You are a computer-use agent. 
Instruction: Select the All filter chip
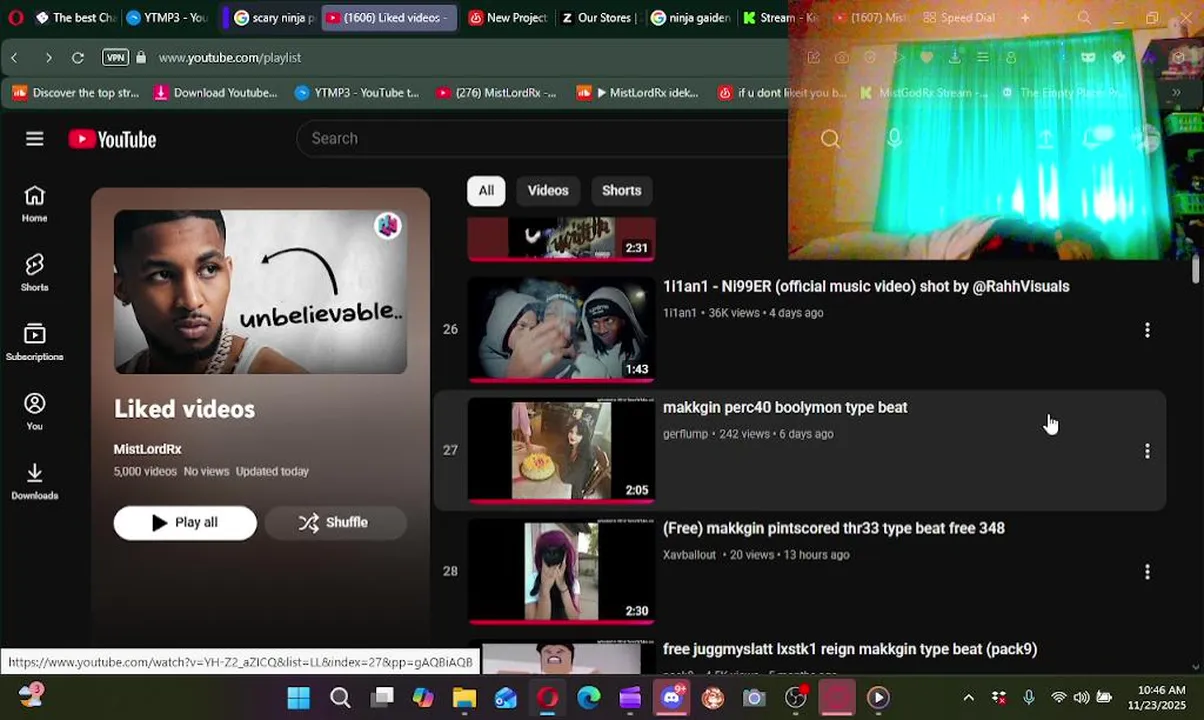tap(486, 191)
